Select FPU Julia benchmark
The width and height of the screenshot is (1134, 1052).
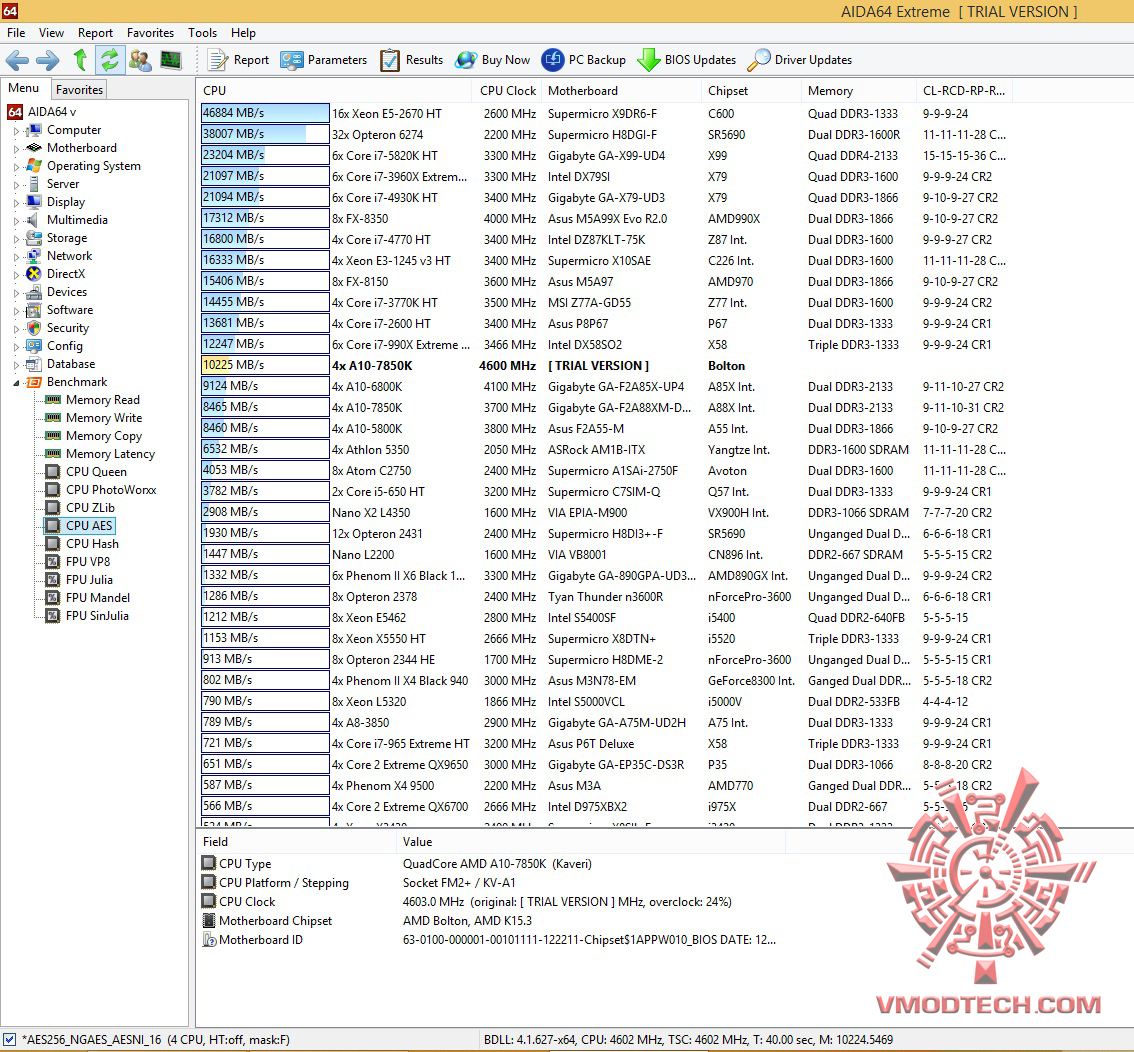[90, 580]
